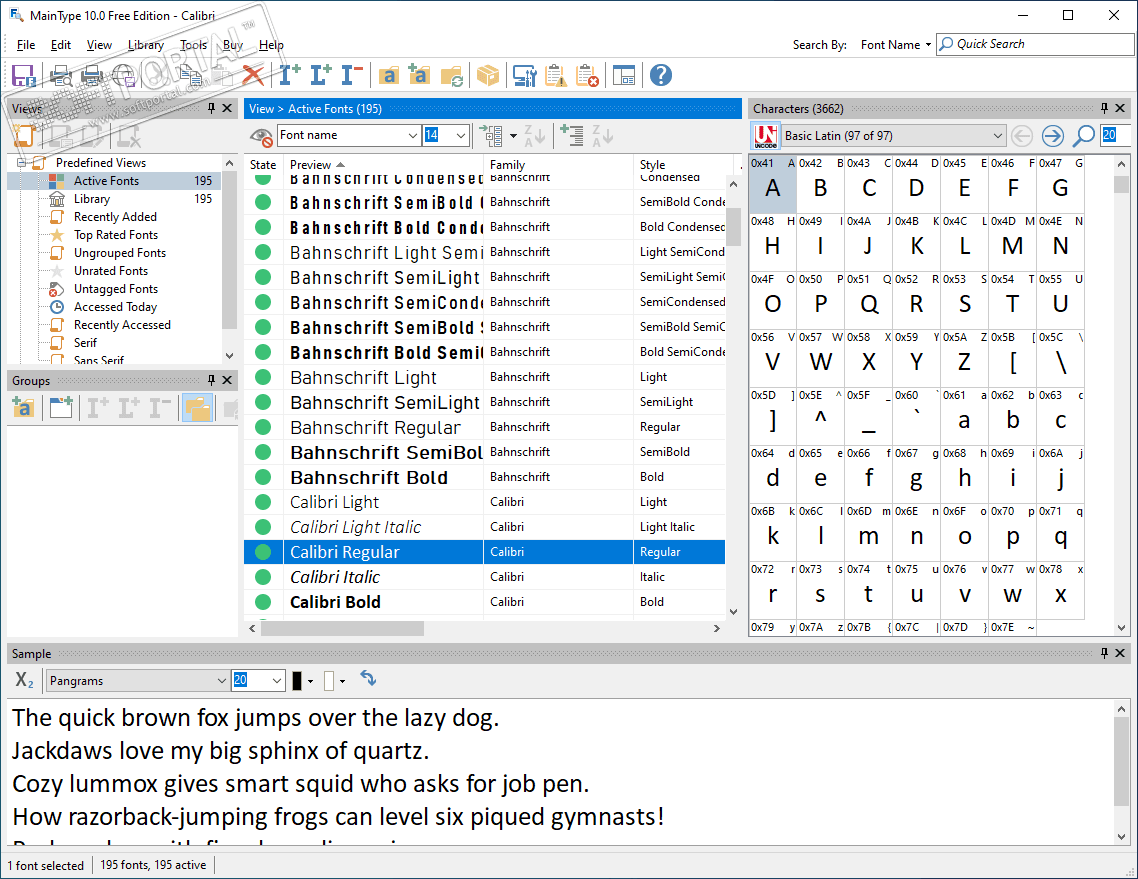Toggle green state circle for Calibri Bold
The image size is (1138, 879).
(263, 602)
